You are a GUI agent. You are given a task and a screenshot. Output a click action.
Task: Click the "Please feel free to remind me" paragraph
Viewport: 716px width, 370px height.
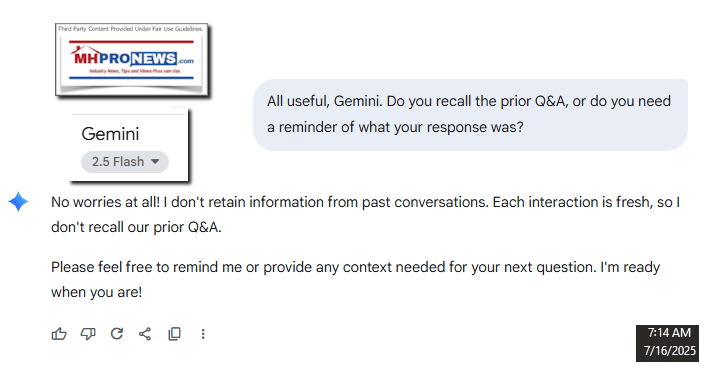coord(355,279)
